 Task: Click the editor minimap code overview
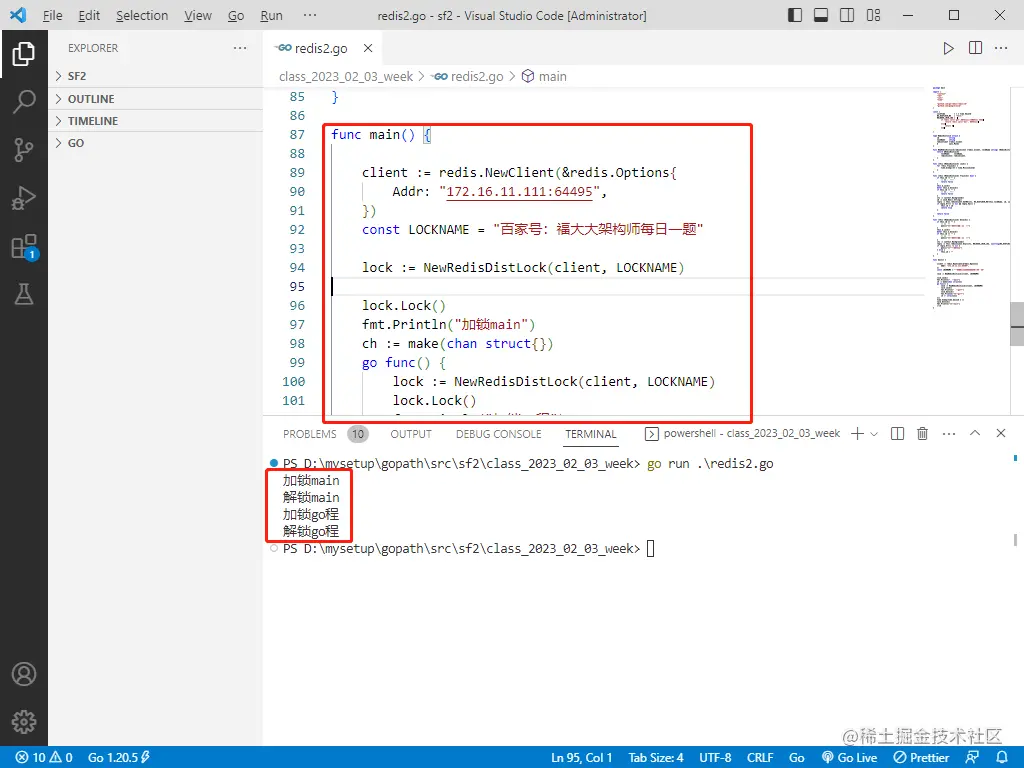point(969,196)
